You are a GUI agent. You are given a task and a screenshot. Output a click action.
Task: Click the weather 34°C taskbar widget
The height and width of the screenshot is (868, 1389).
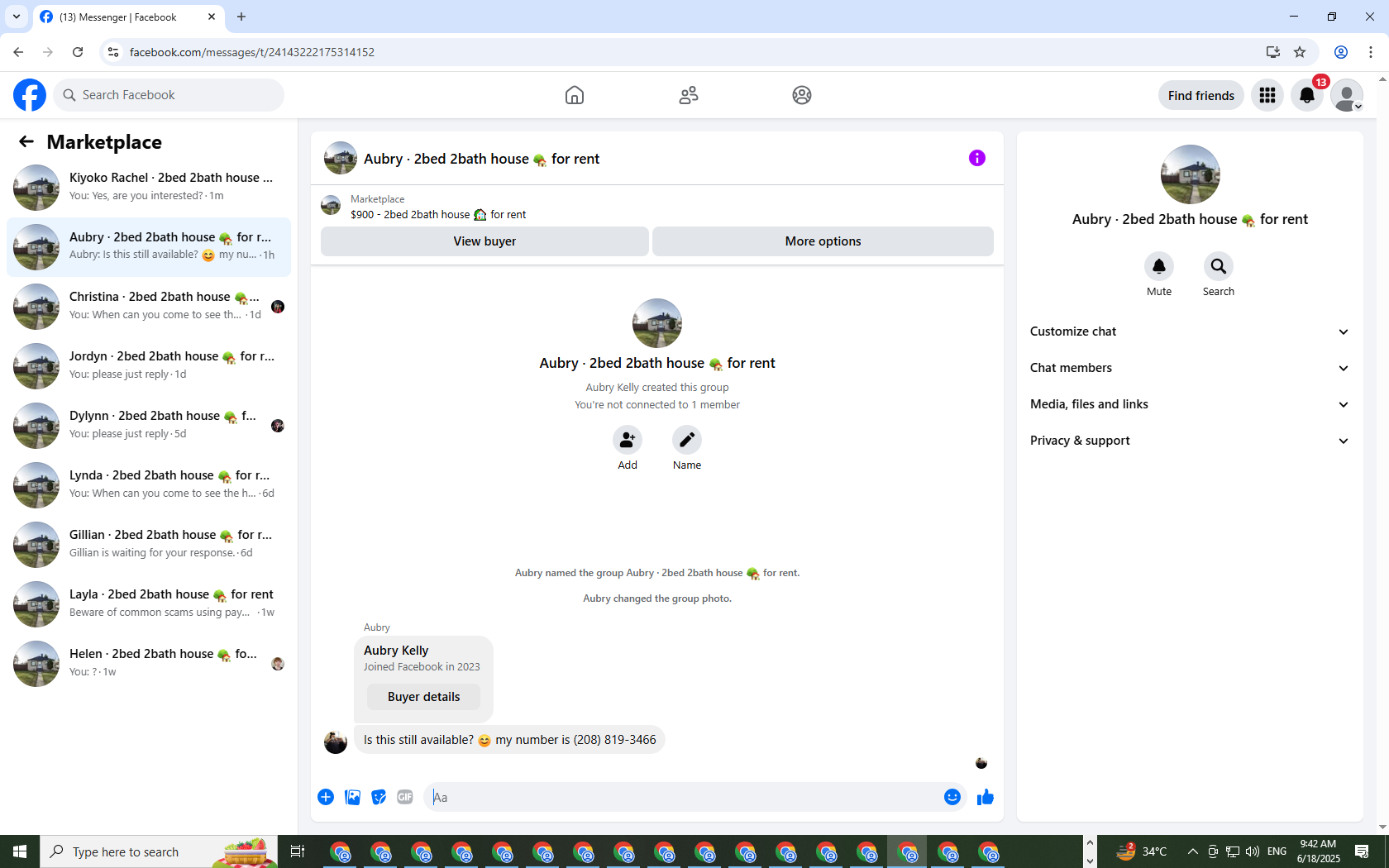point(1142,851)
